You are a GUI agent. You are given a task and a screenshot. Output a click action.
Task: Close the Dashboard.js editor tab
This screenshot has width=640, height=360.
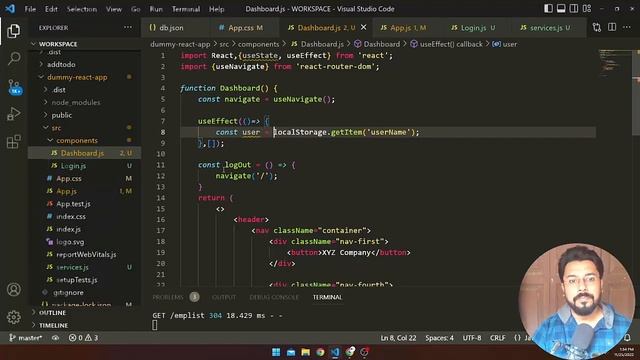(x=363, y=27)
